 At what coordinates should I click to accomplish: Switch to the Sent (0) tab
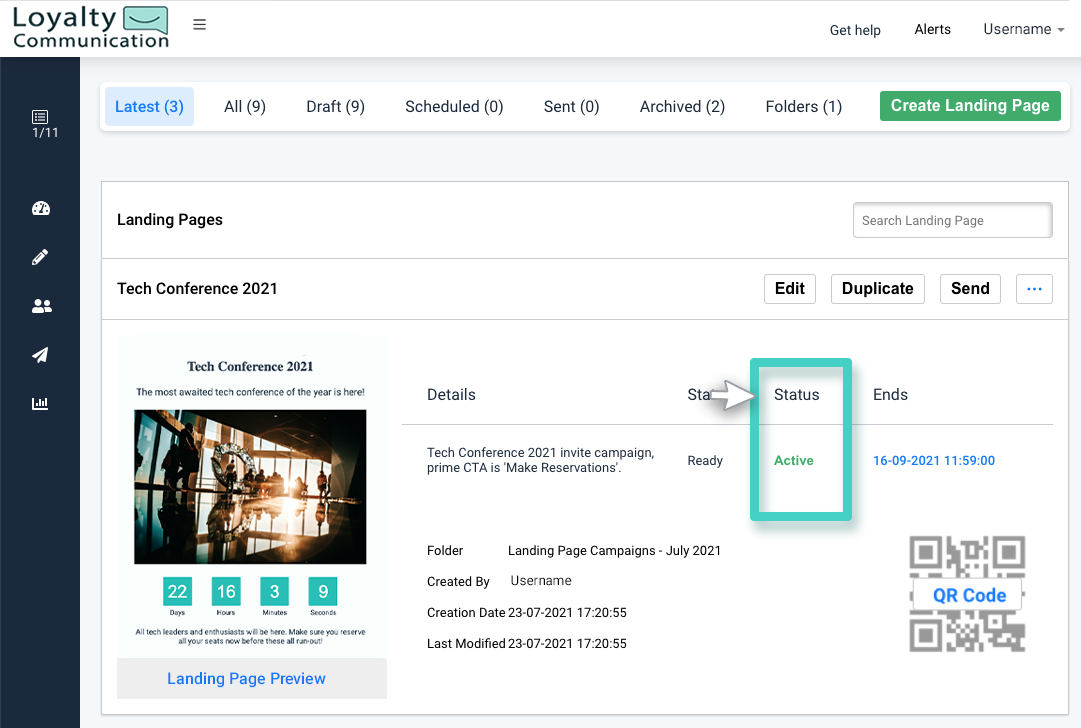(572, 107)
